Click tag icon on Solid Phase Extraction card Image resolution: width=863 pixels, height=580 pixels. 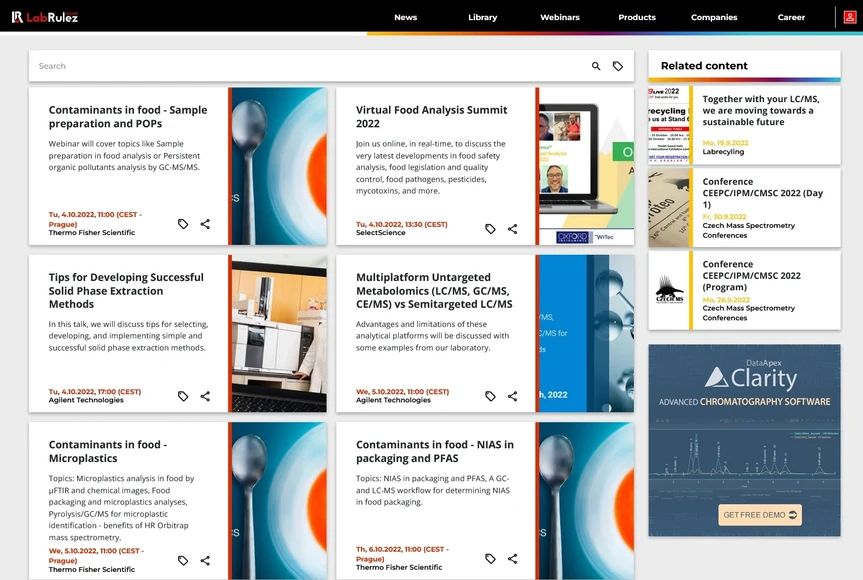click(x=183, y=396)
